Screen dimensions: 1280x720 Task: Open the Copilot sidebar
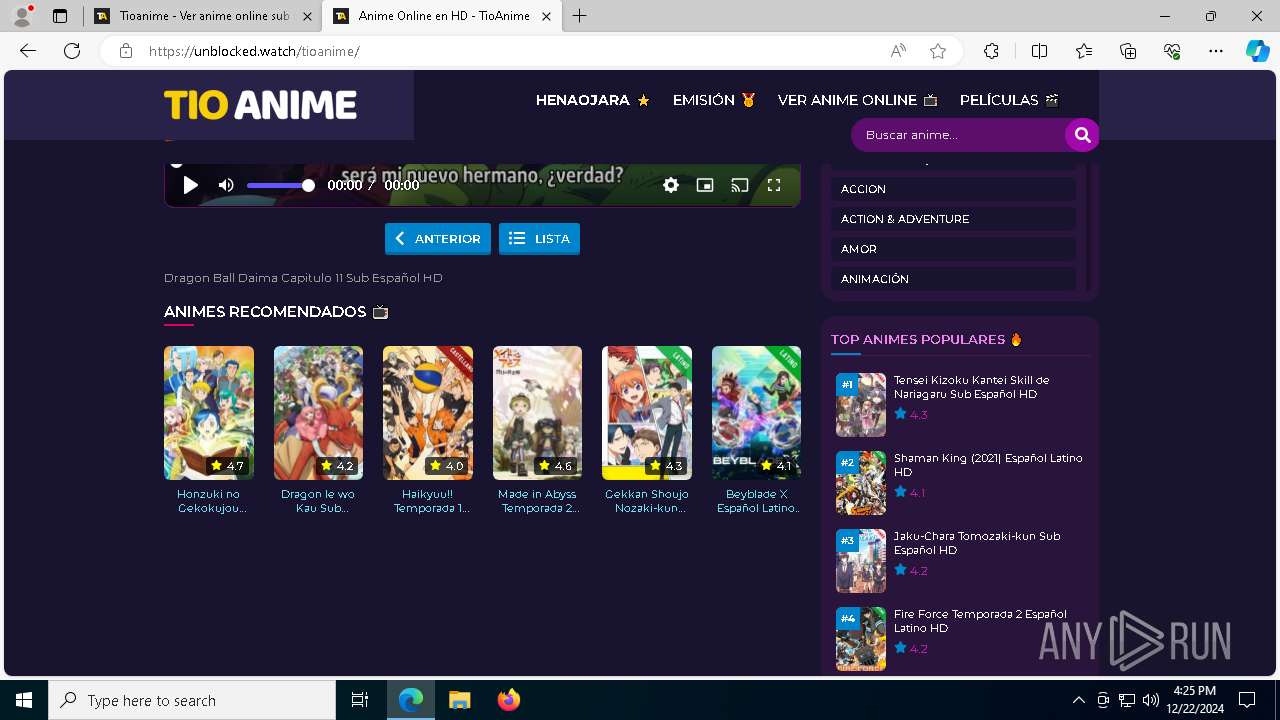point(1257,51)
